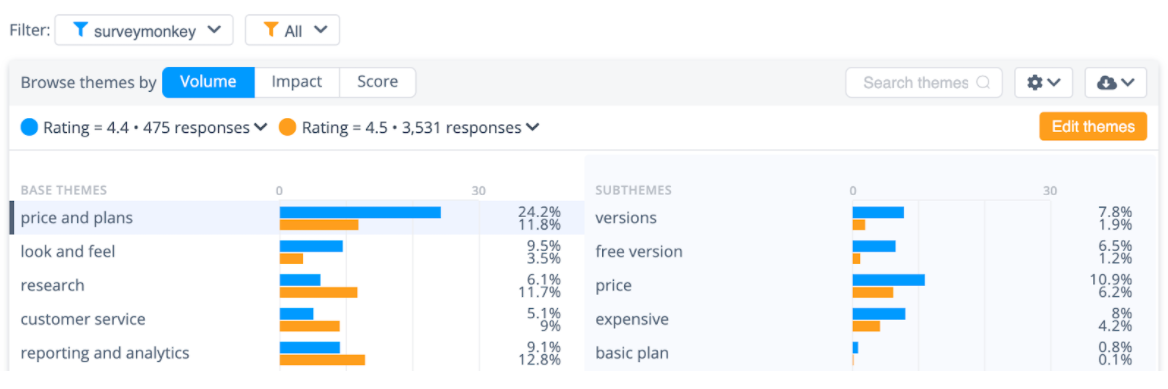Open the cloud download menu
The image size is (1168, 389).
point(1115,83)
